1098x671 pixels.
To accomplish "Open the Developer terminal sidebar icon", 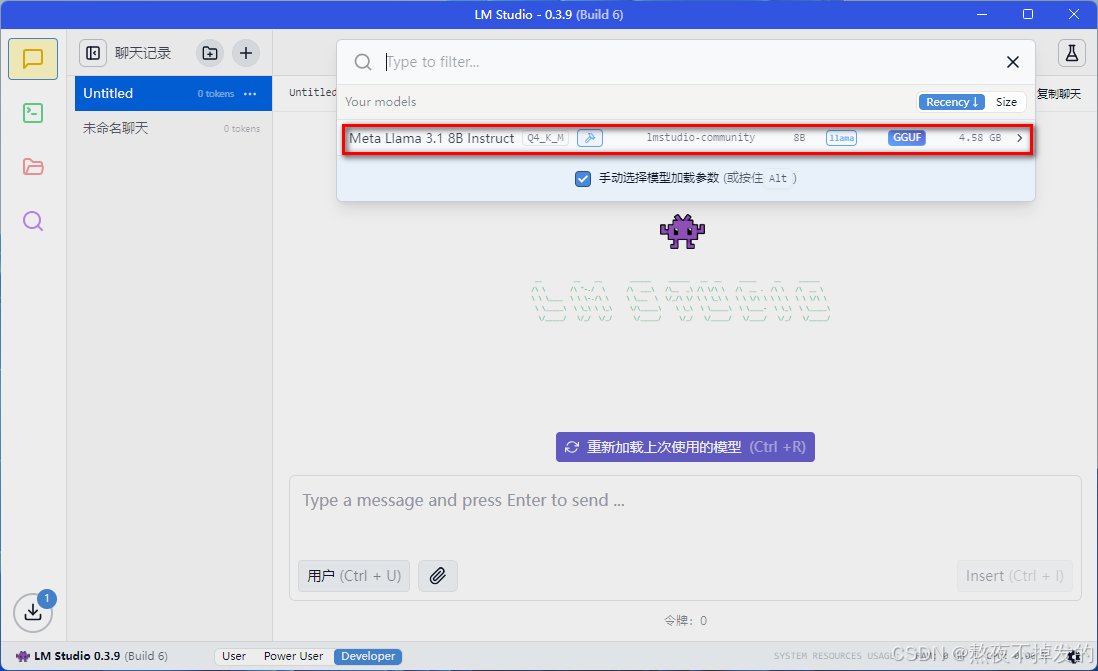I will pos(33,113).
